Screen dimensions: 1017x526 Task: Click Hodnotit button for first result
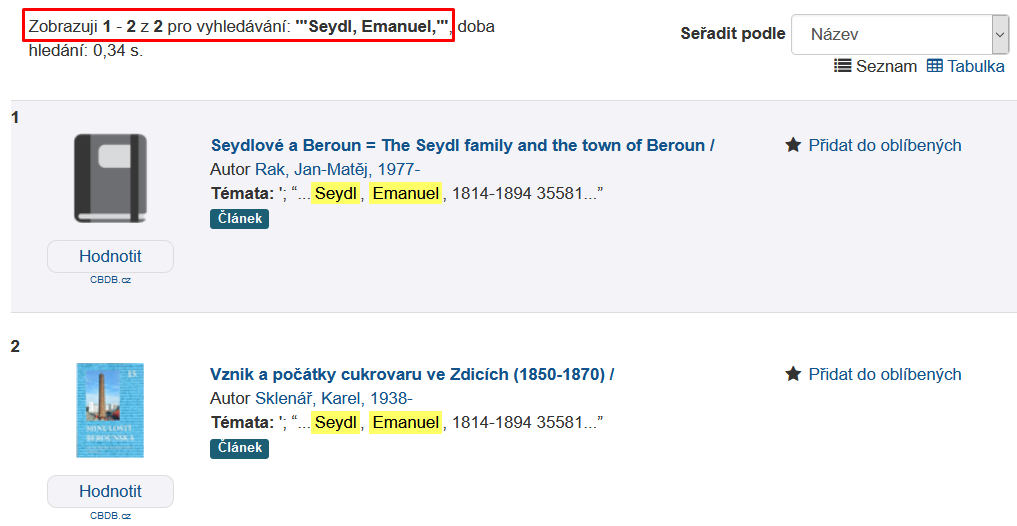[110, 256]
